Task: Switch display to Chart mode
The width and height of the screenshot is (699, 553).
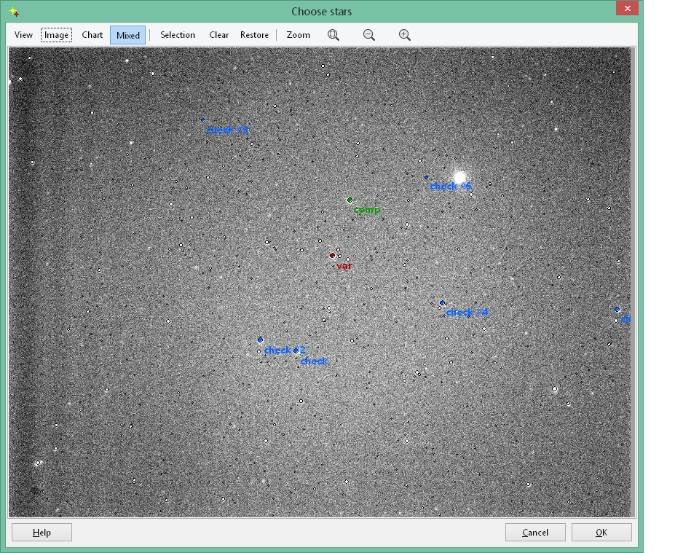Action: pos(92,35)
